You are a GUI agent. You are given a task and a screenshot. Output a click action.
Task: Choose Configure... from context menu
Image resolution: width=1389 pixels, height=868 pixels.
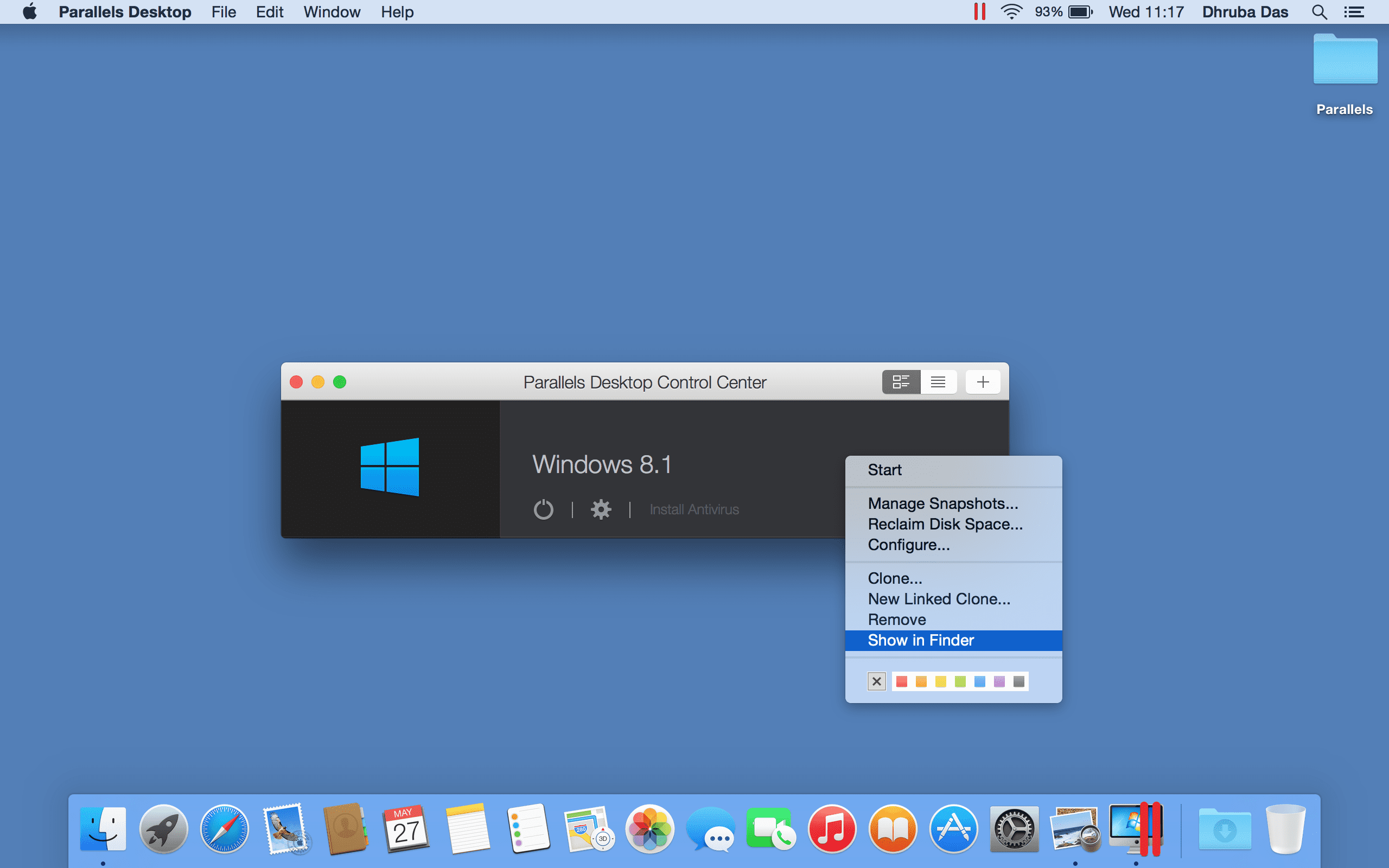(953, 545)
